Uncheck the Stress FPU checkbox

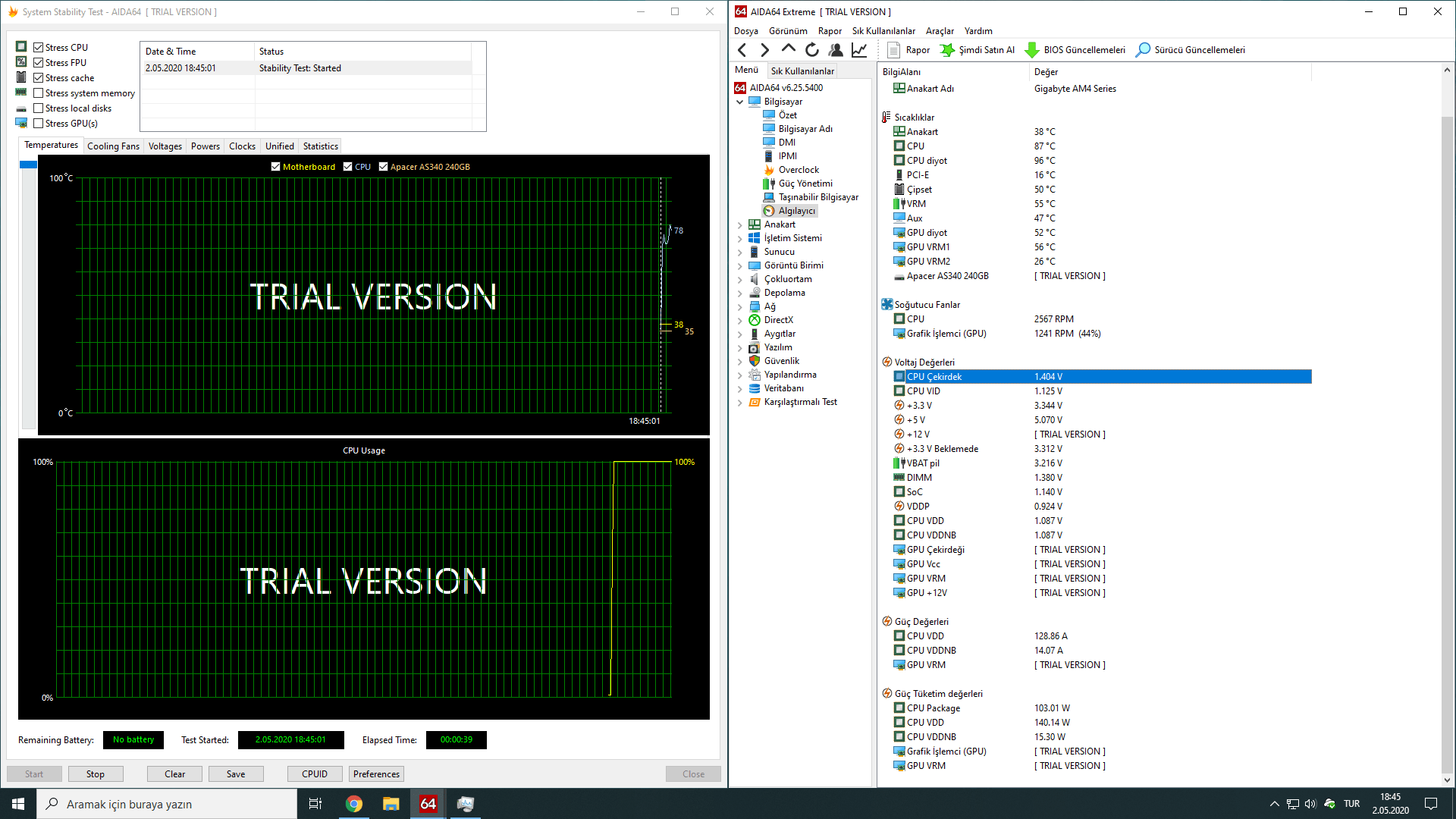point(39,63)
